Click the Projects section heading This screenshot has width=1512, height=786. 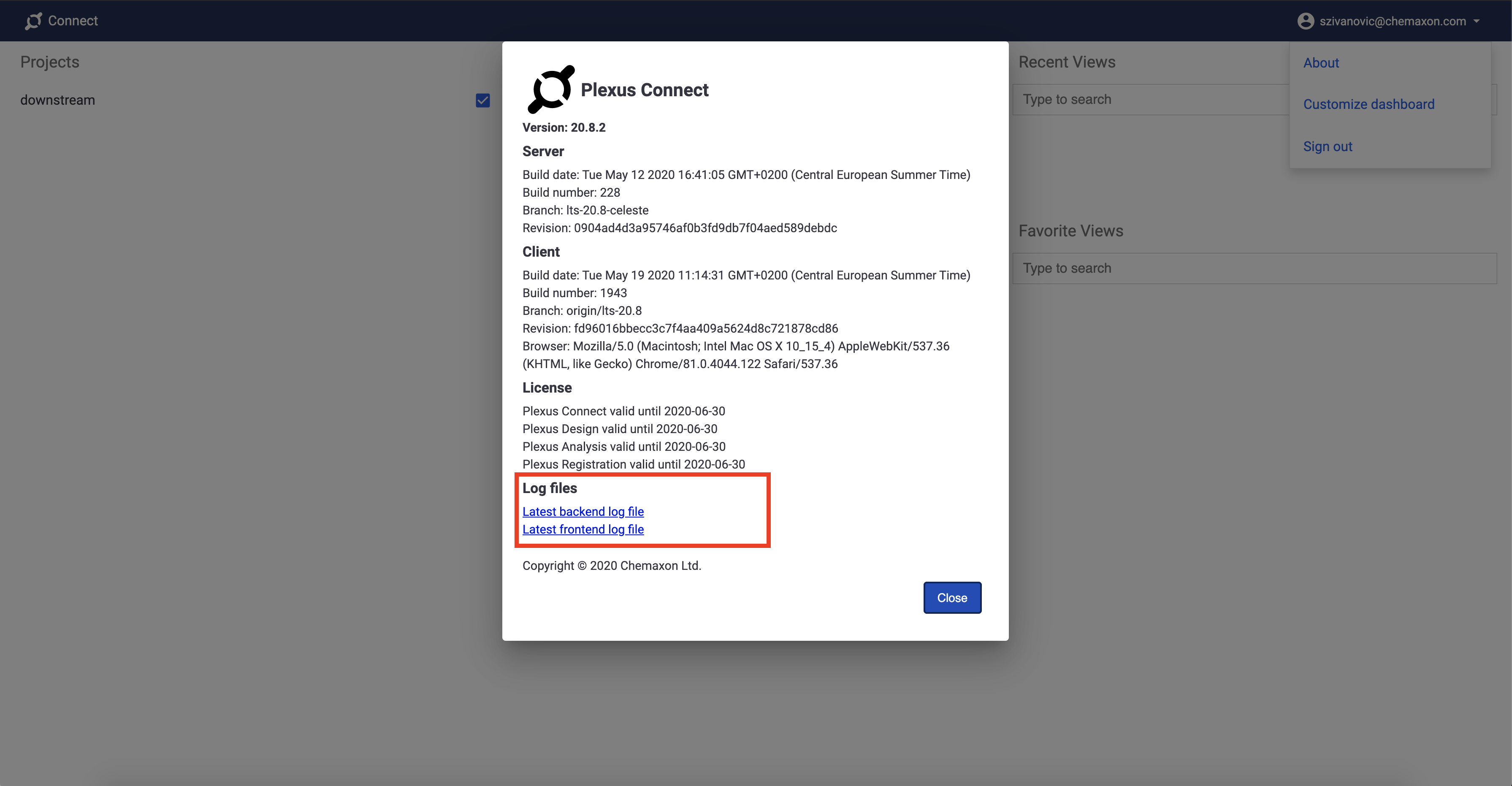[x=49, y=62]
